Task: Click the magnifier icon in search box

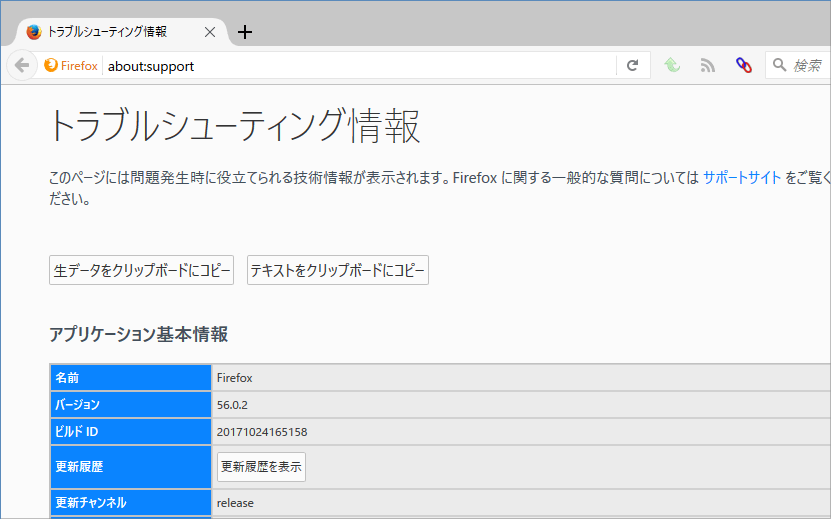Action: point(779,65)
